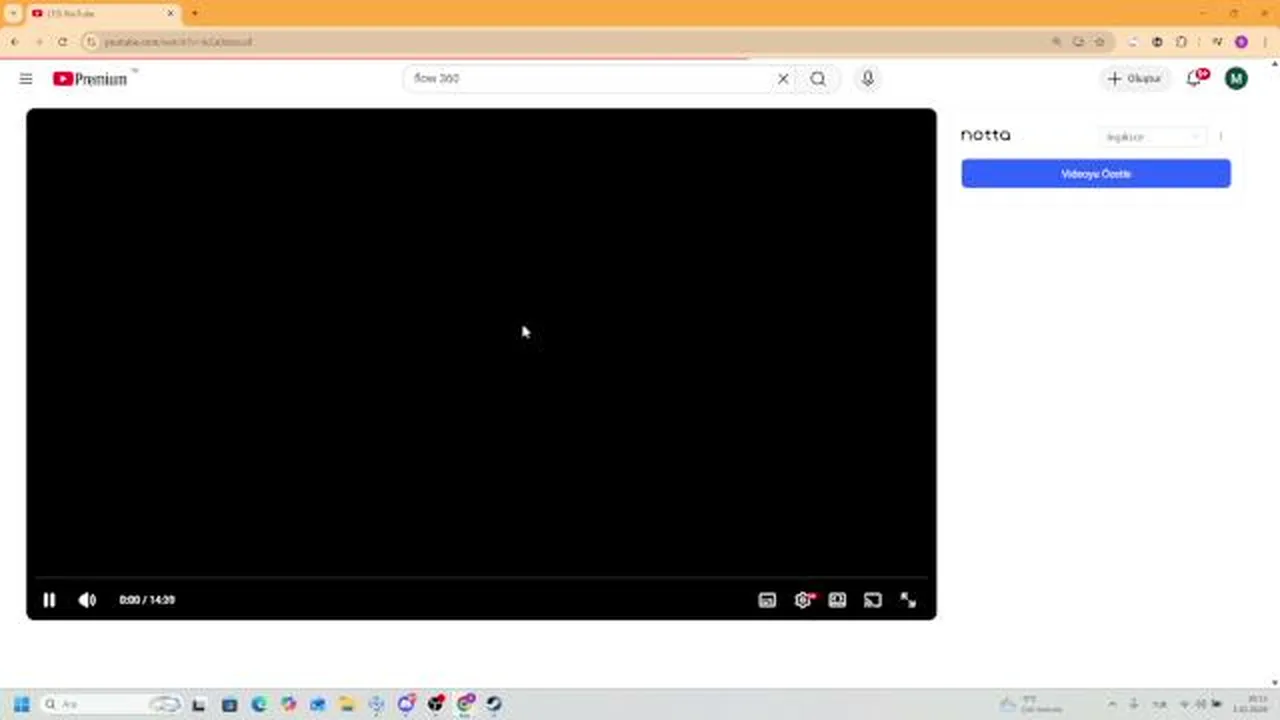
Task: Open the Oluştur create button
Action: tap(1135, 78)
